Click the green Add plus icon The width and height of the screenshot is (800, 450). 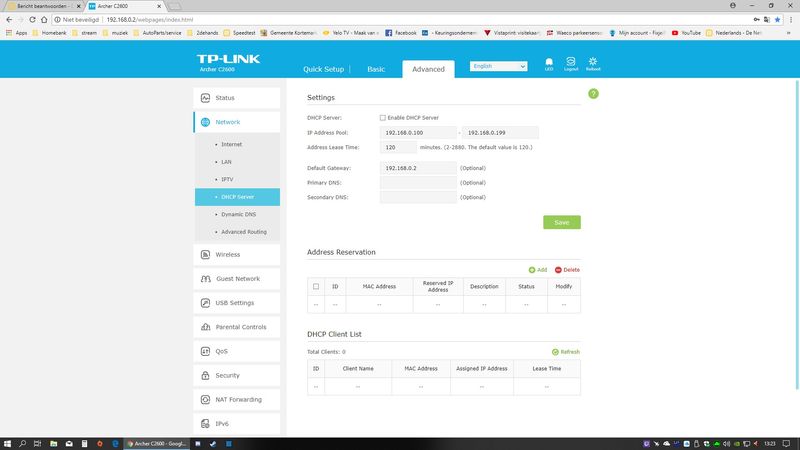click(x=532, y=270)
